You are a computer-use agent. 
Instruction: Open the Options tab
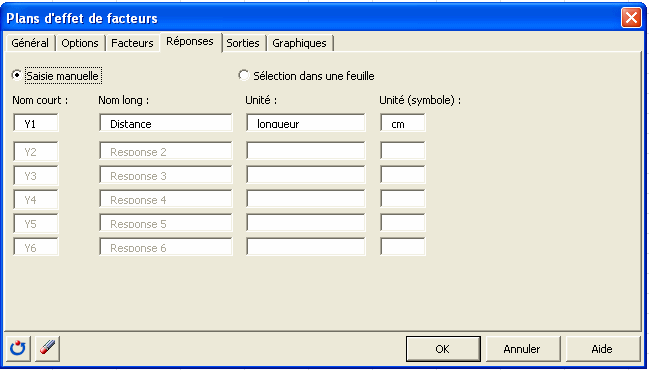[x=80, y=43]
